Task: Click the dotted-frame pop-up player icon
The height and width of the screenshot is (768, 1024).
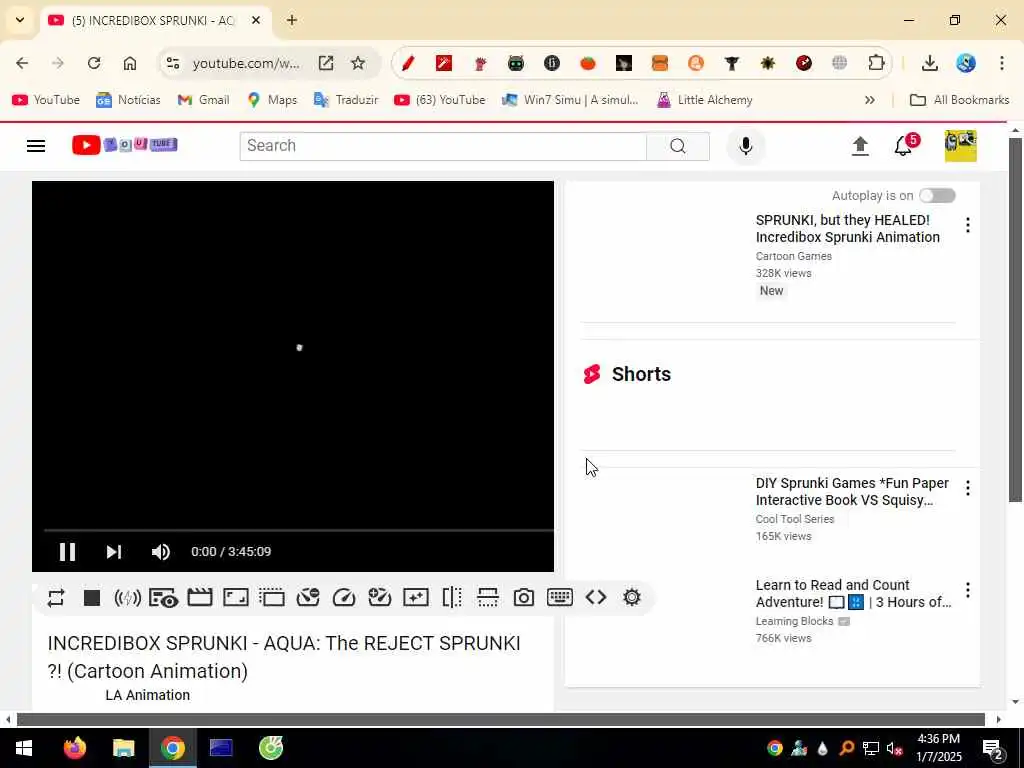Action: tap(272, 598)
